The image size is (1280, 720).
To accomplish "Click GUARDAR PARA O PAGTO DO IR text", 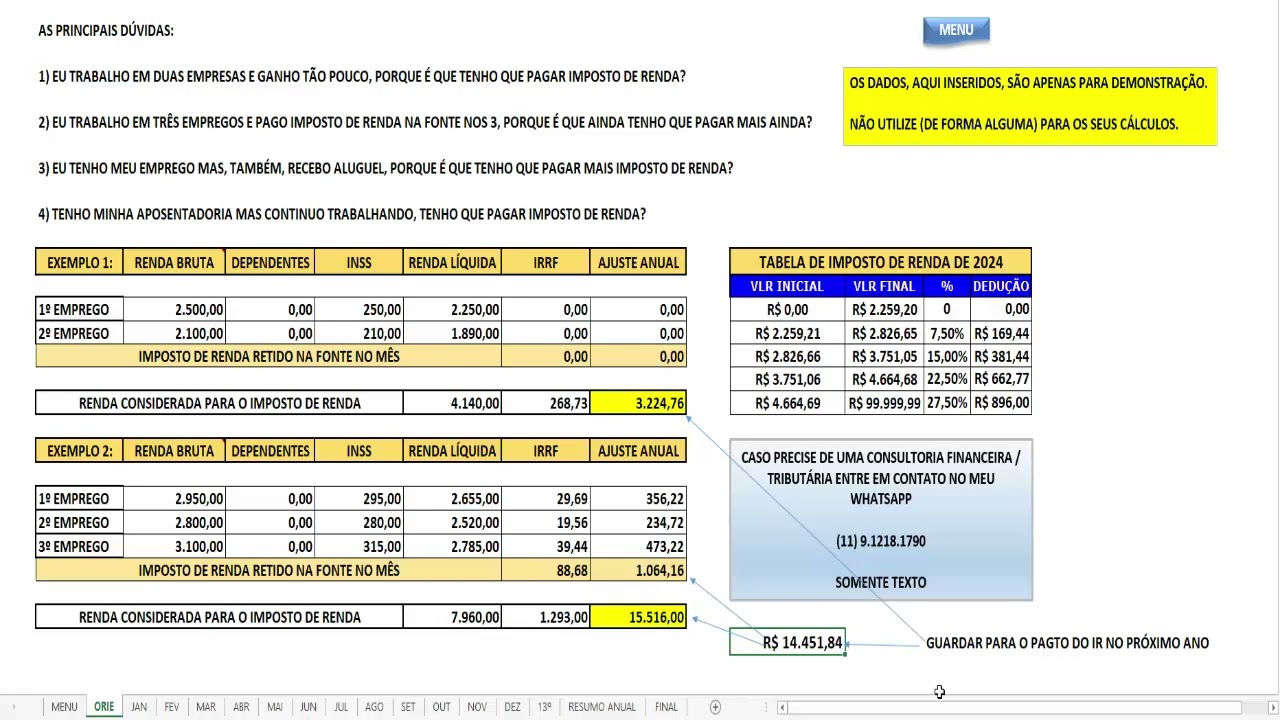I will [x=1067, y=643].
